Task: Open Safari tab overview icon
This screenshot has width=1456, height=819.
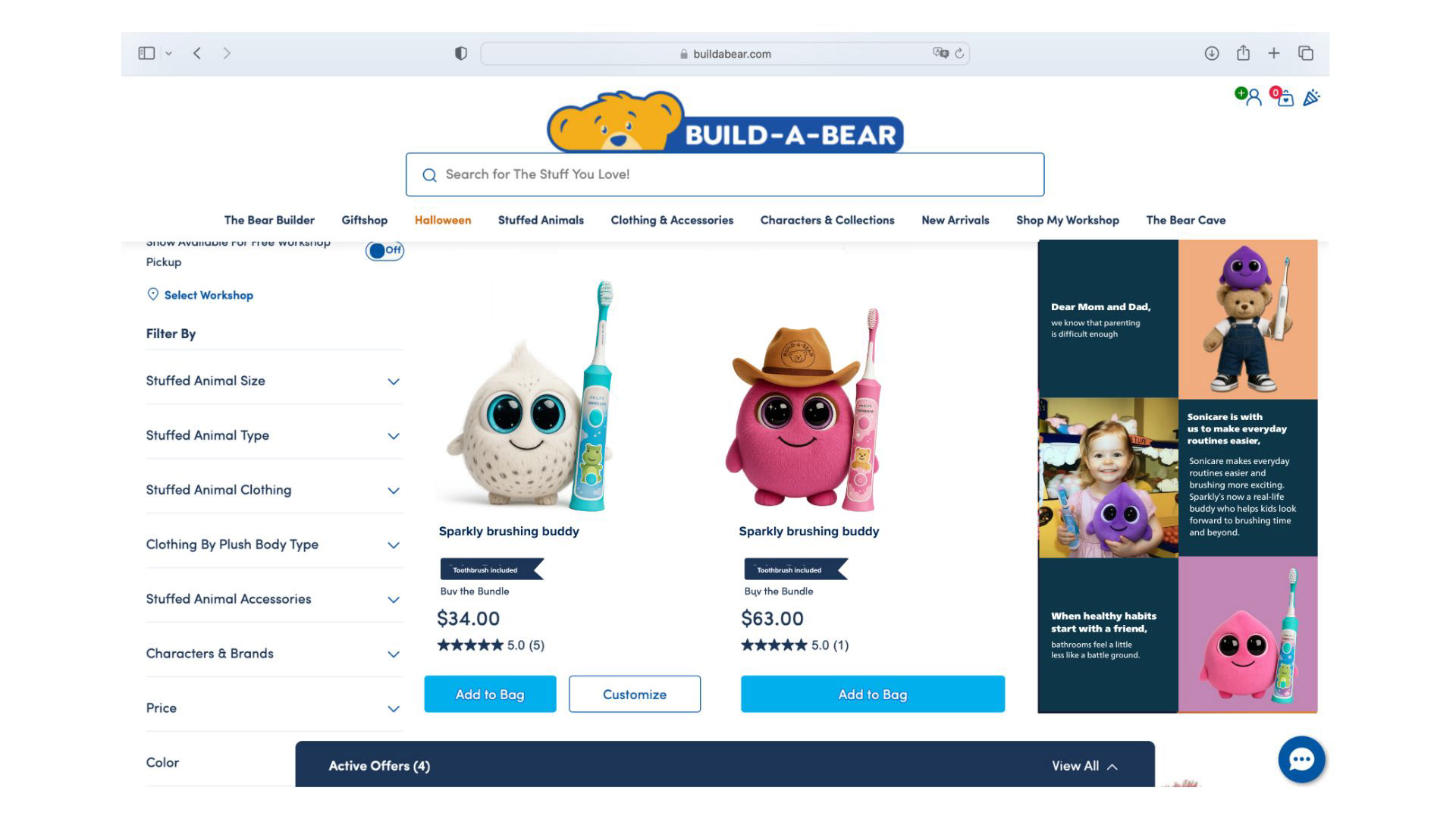Action: pyautogui.click(x=1306, y=53)
